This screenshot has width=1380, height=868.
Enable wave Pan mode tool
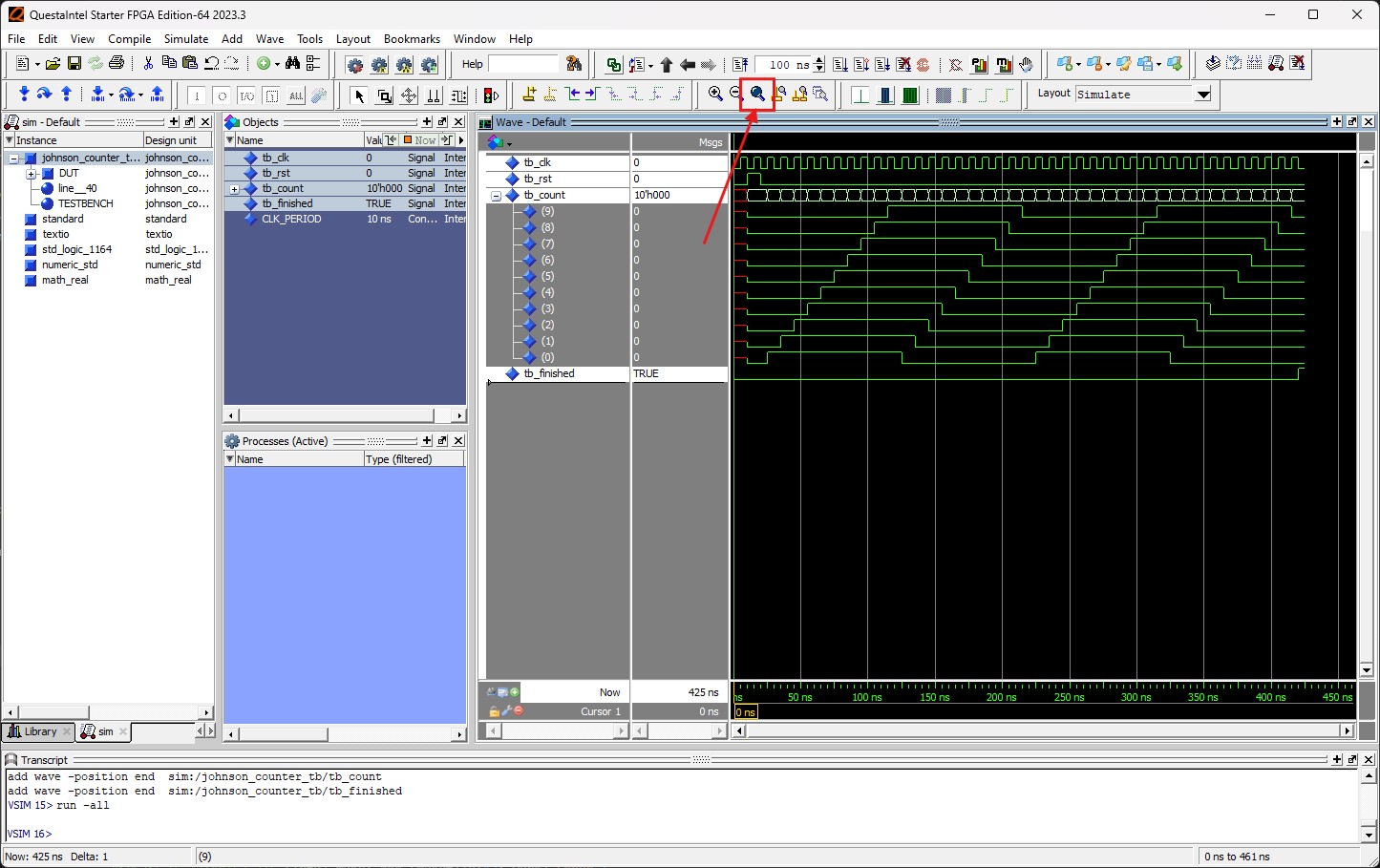(x=409, y=95)
